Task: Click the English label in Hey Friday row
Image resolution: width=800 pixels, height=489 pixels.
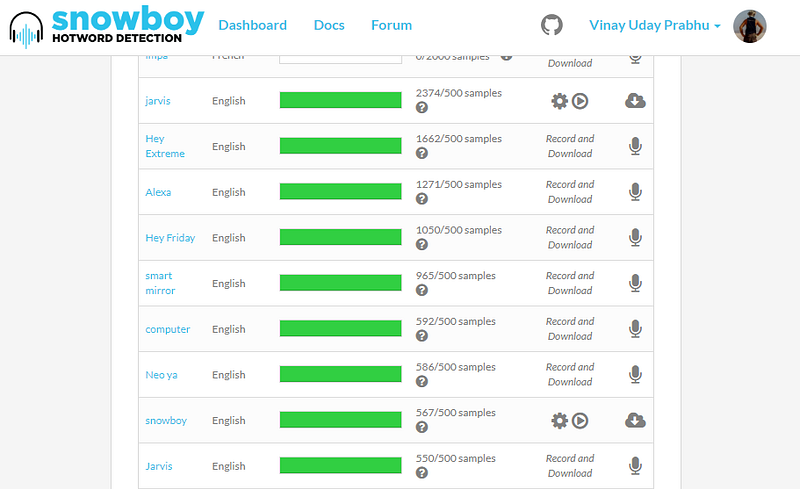Action: point(229,238)
